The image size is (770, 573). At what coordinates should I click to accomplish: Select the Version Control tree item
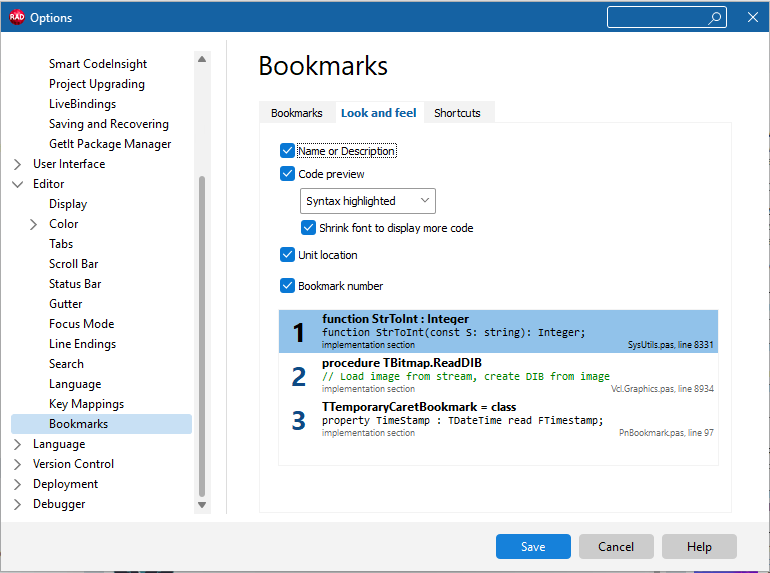(x=73, y=464)
